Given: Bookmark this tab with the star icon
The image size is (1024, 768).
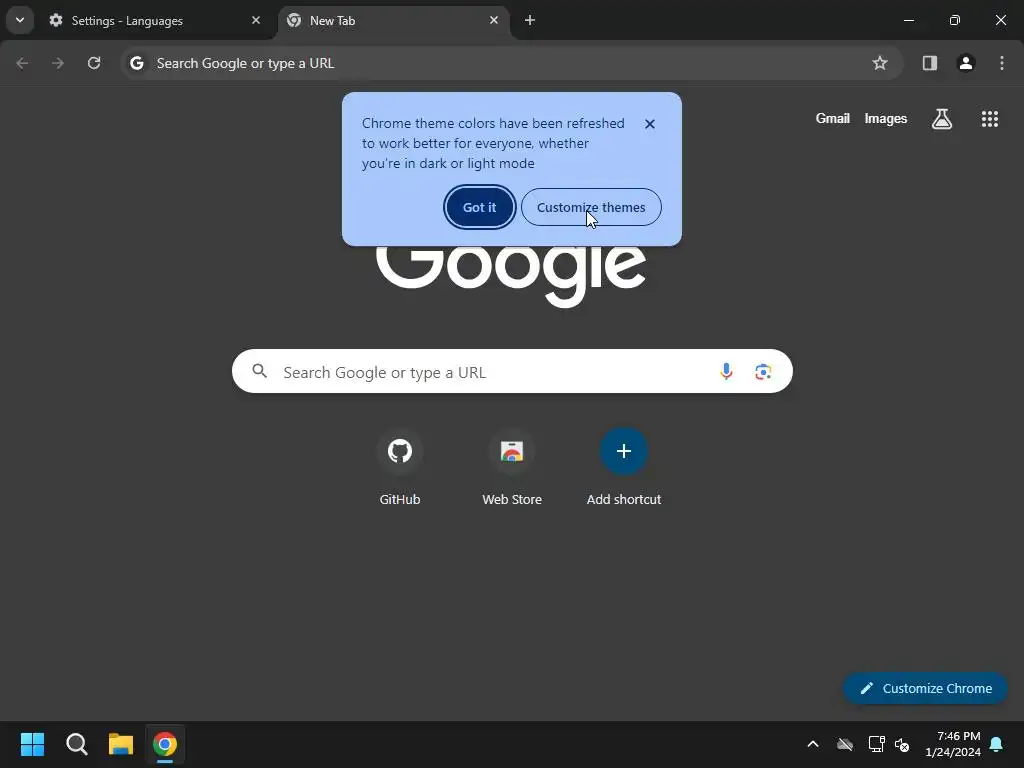Looking at the screenshot, I should (880, 63).
